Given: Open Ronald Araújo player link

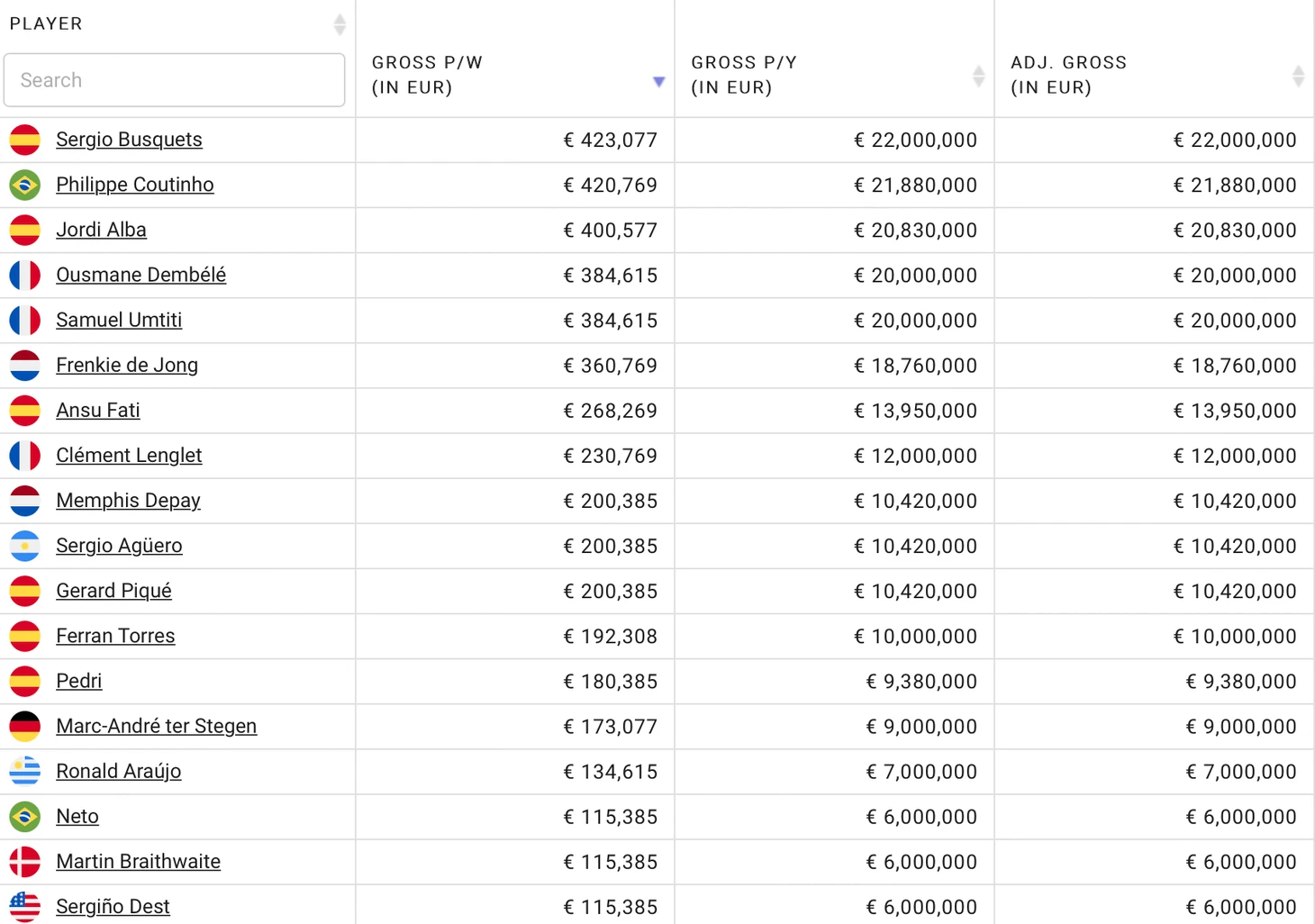Looking at the screenshot, I should pos(119,771).
